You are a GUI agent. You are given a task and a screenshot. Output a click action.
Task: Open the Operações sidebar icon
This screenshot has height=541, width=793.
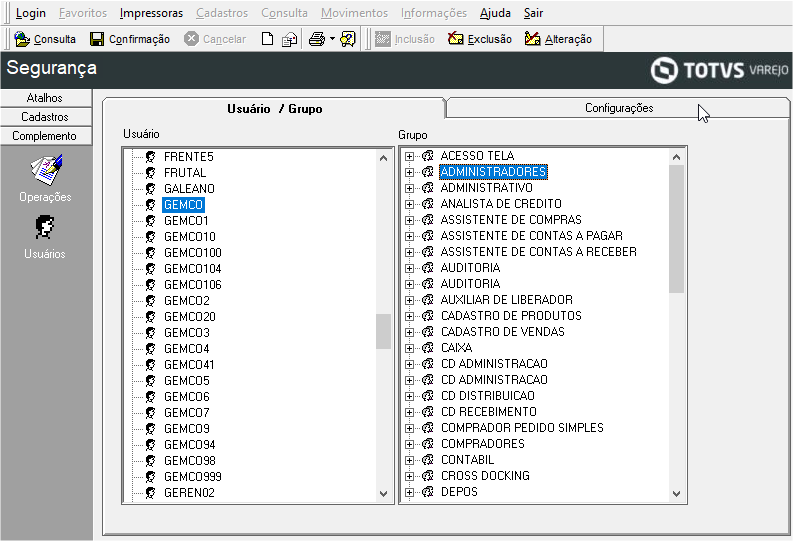coord(46,178)
